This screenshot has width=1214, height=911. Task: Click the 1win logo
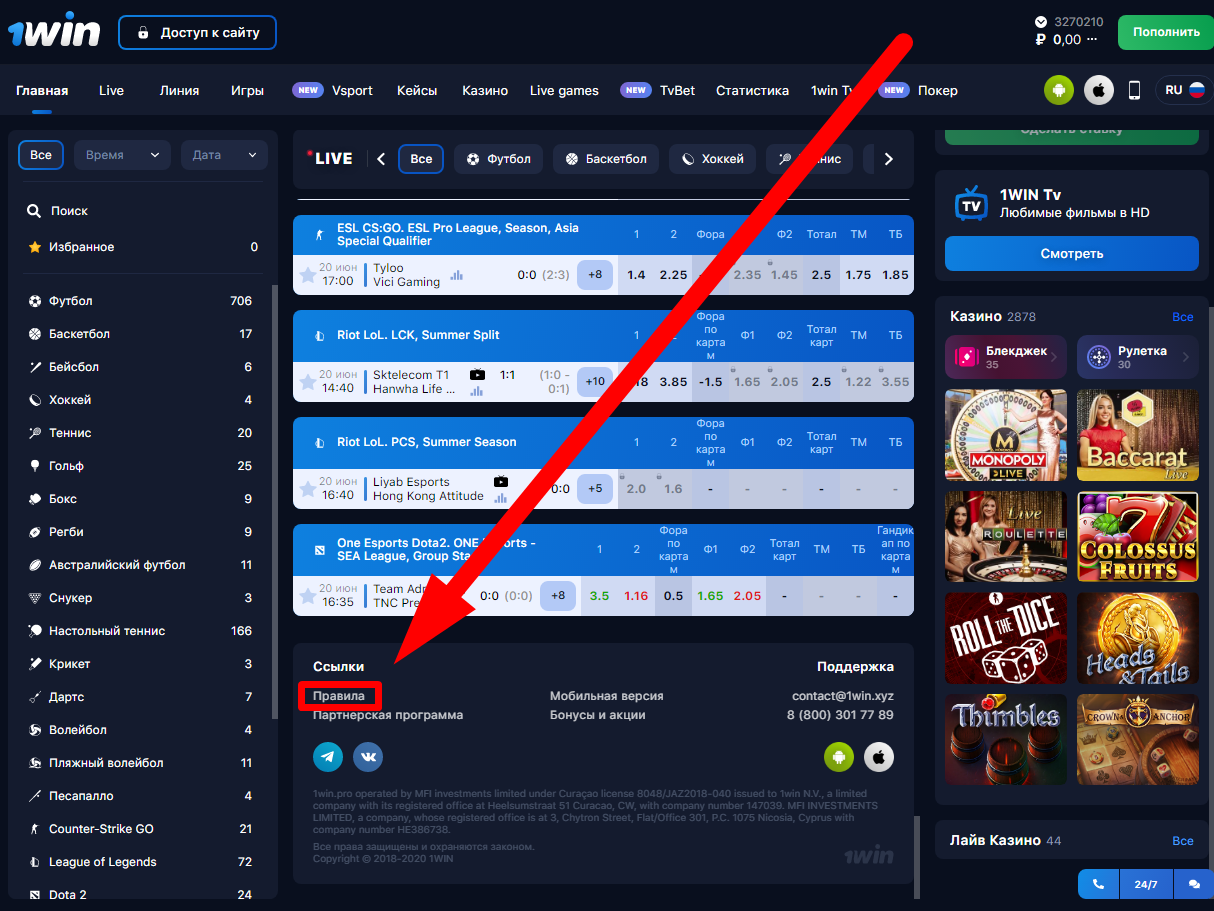click(x=55, y=32)
